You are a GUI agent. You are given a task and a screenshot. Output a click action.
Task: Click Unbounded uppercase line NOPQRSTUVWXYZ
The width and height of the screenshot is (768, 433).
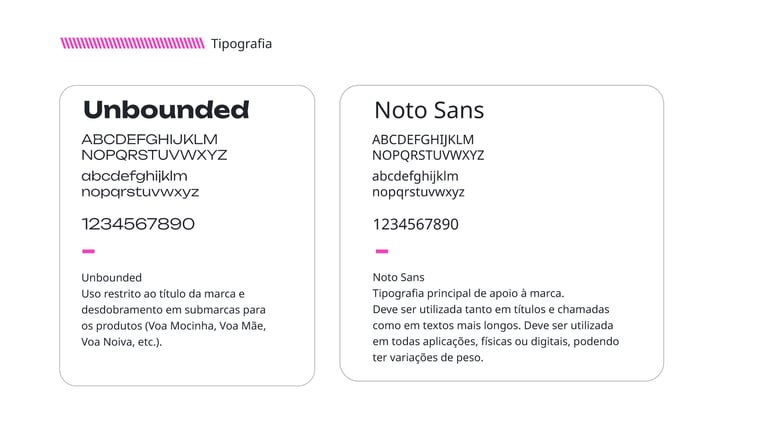tap(154, 155)
